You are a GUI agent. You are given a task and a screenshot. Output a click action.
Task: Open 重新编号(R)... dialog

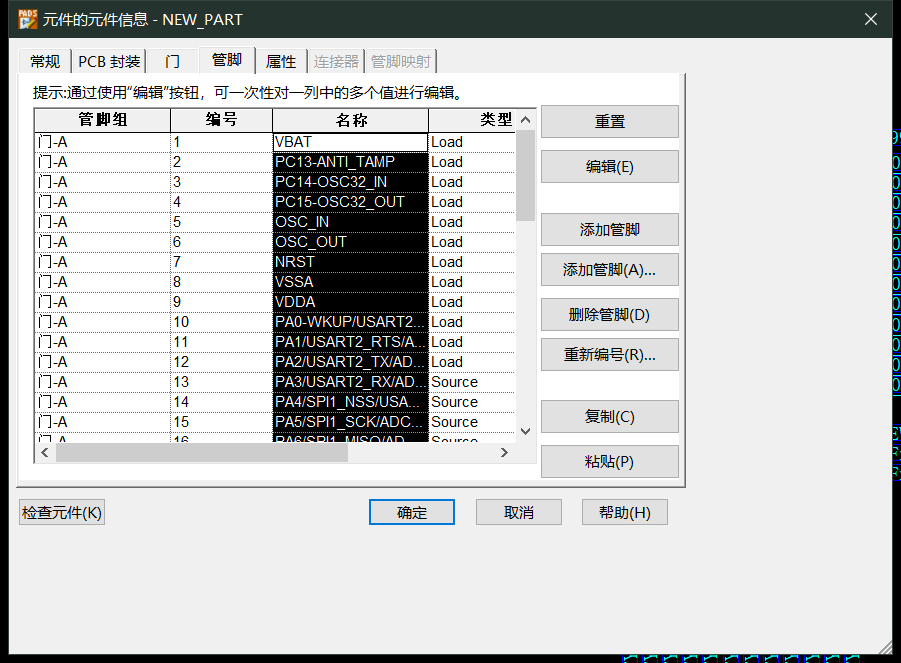610,354
